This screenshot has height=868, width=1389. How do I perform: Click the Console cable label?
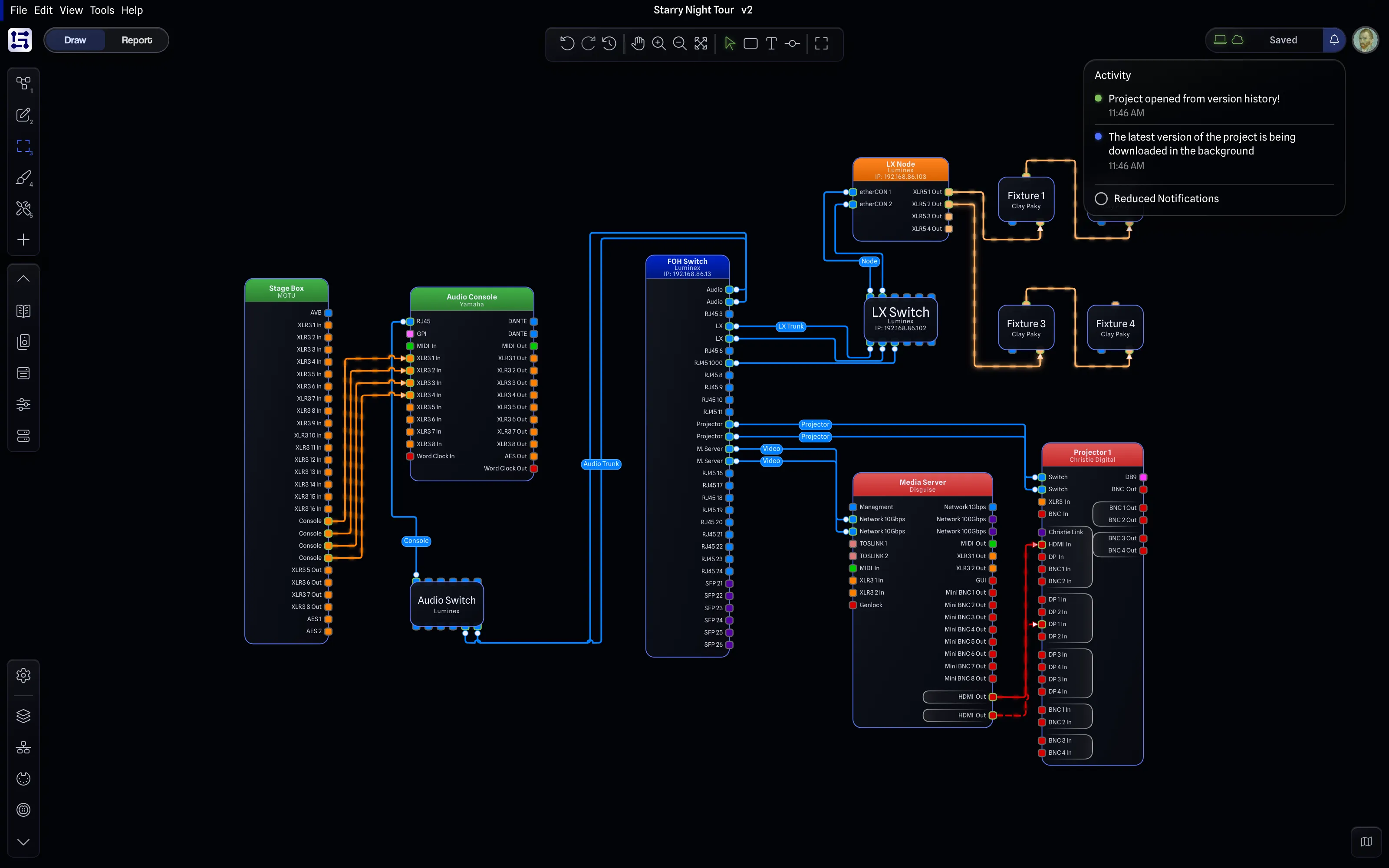pyautogui.click(x=416, y=541)
